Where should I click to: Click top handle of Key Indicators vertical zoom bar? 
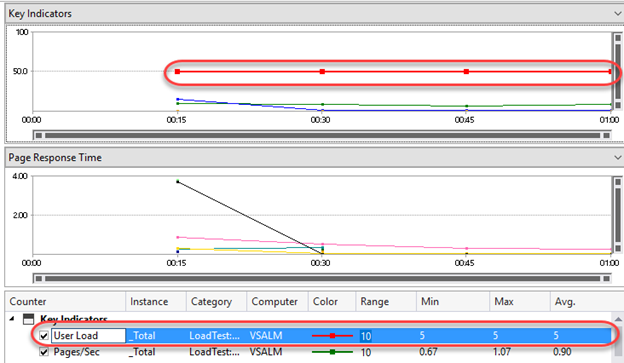pyautogui.click(x=618, y=38)
